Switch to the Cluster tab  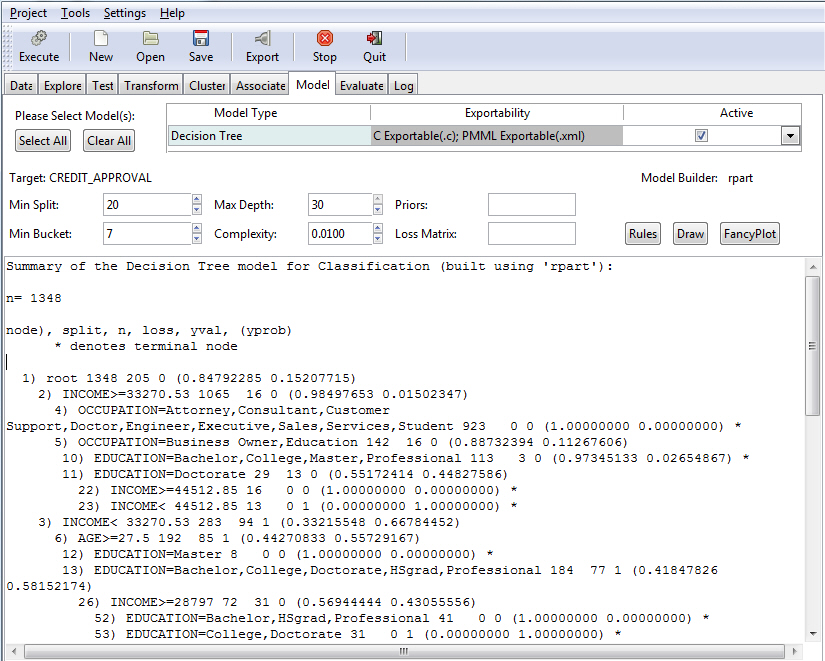pyautogui.click(x=207, y=85)
